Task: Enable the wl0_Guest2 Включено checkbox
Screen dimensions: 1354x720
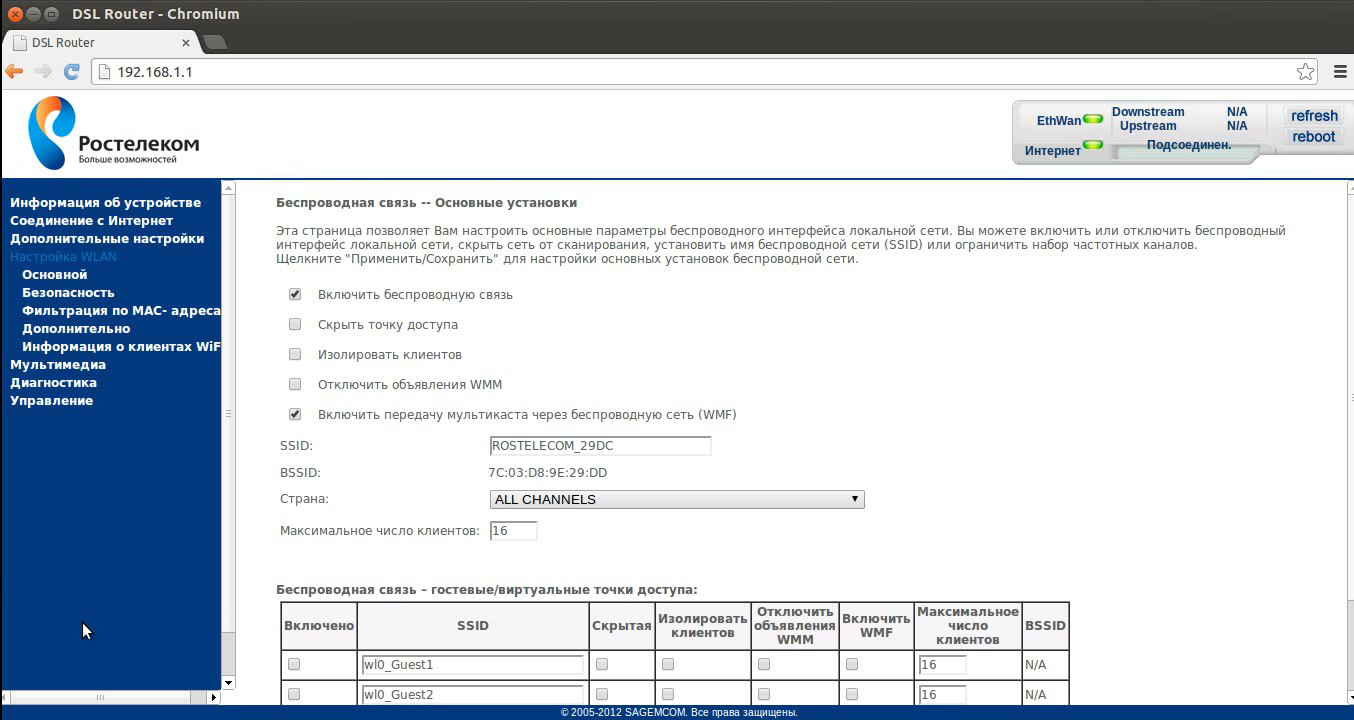Action: click(294, 694)
